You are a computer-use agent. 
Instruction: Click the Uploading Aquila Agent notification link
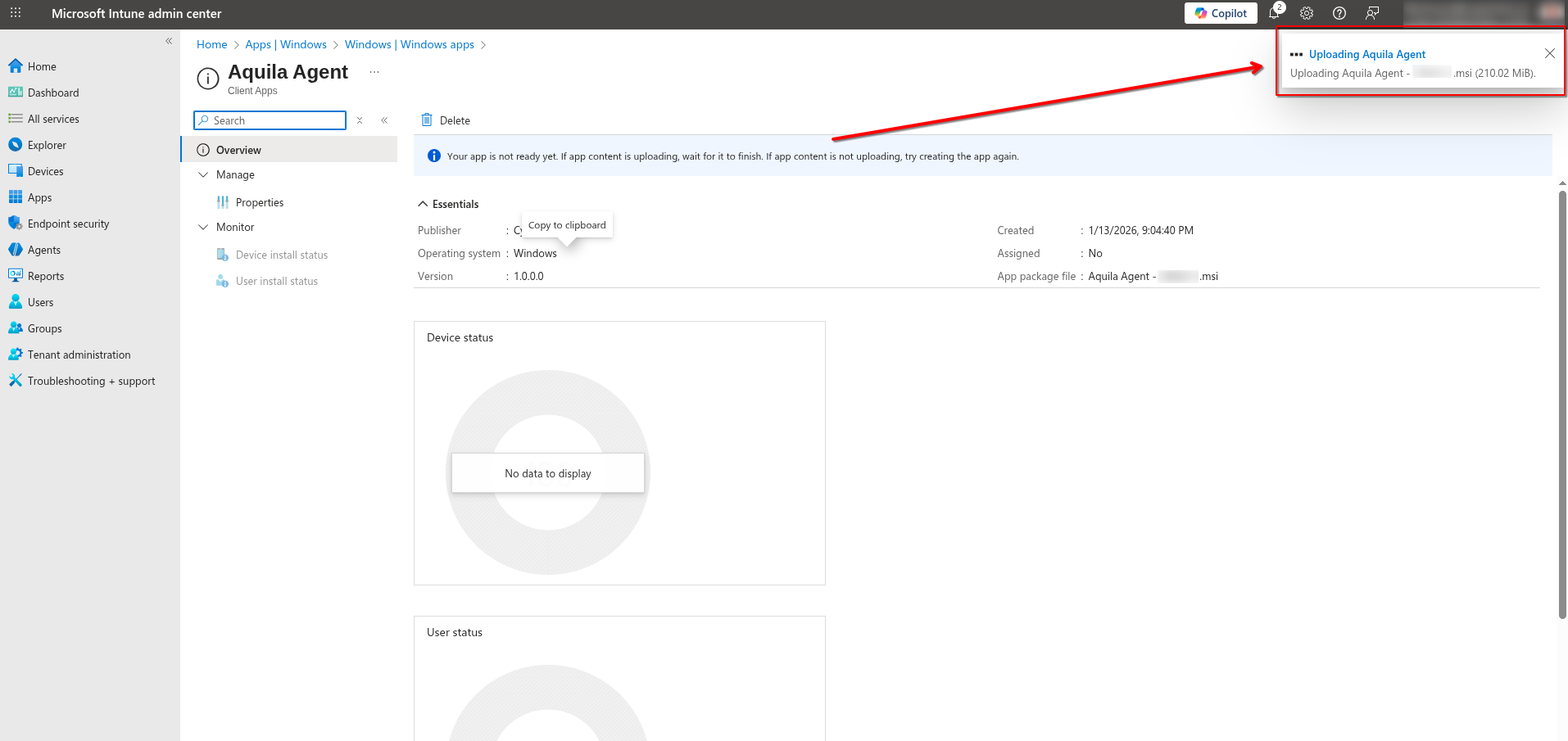[x=1366, y=54]
